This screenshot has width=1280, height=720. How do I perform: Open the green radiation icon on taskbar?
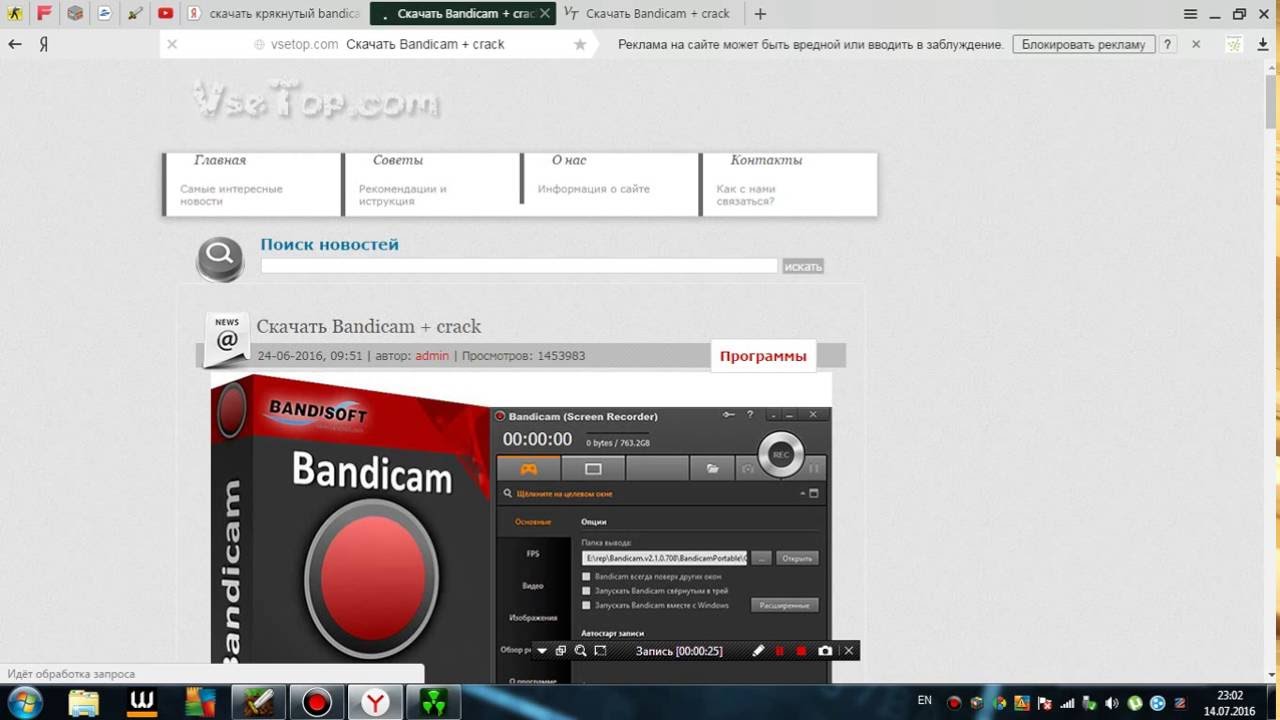pos(433,702)
